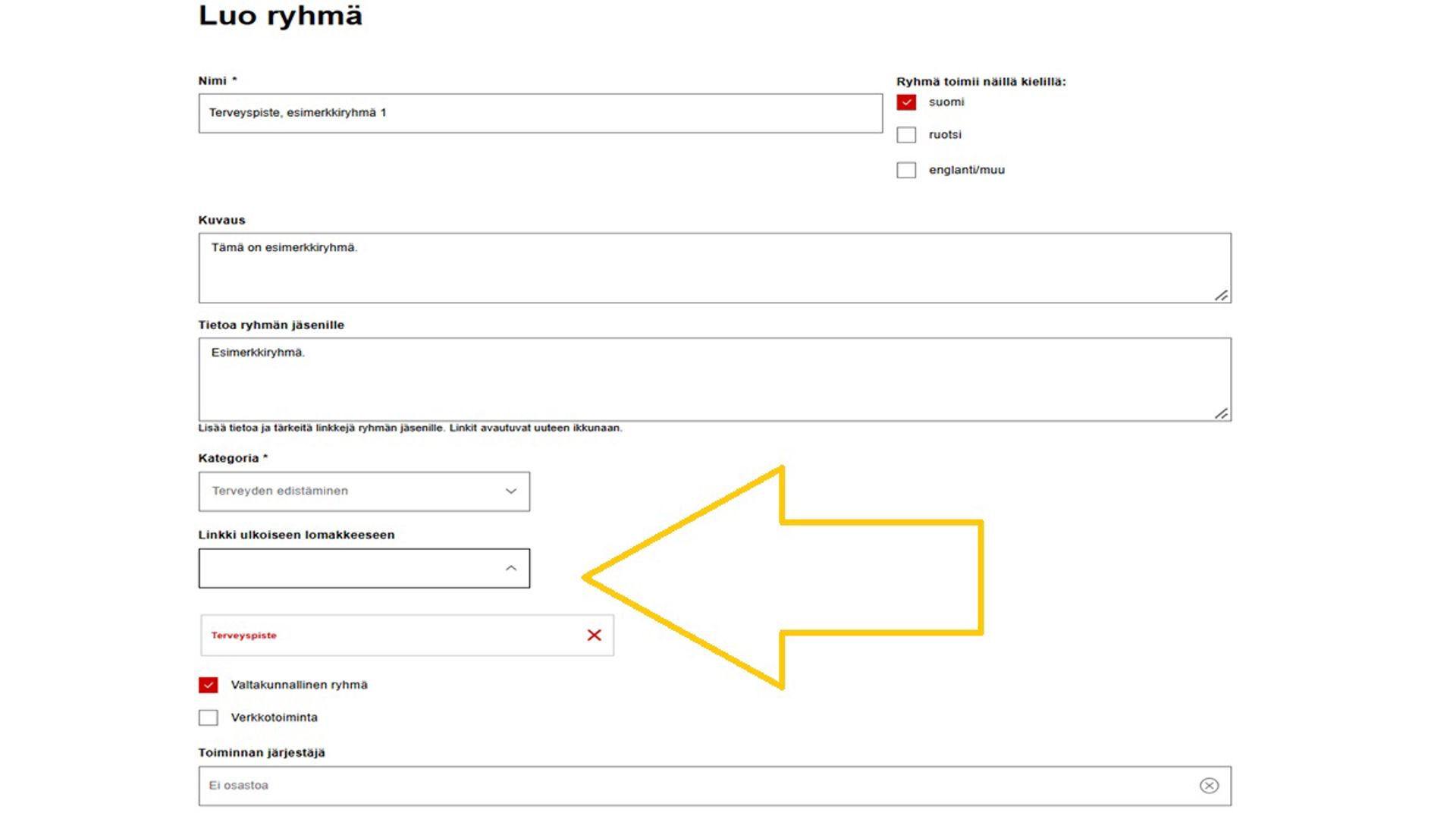
Task: Enable the Verkkotoiminta checkbox
Action: [208, 717]
